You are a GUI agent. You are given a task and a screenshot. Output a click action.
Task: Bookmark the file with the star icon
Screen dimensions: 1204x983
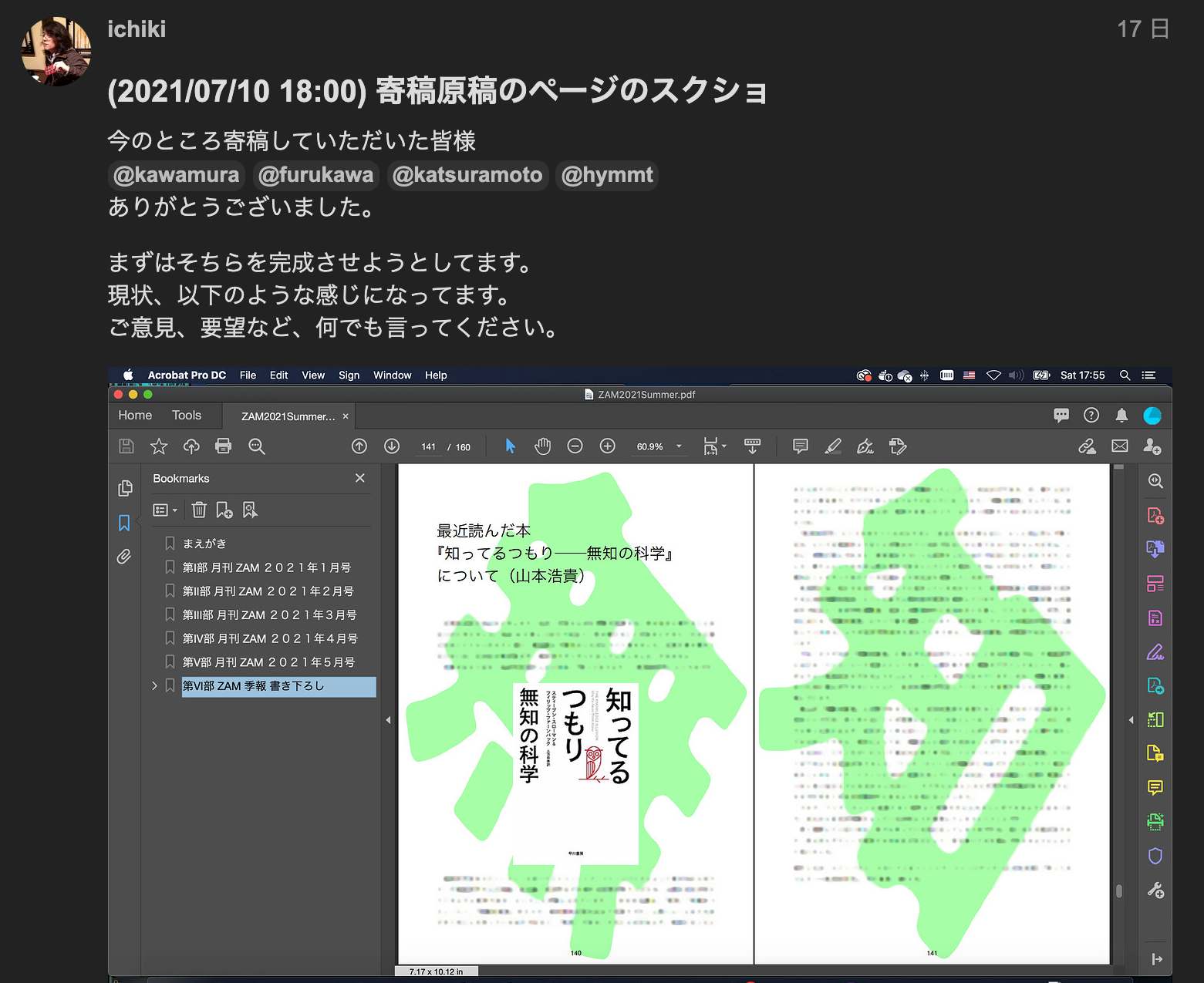pyautogui.click(x=159, y=446)
